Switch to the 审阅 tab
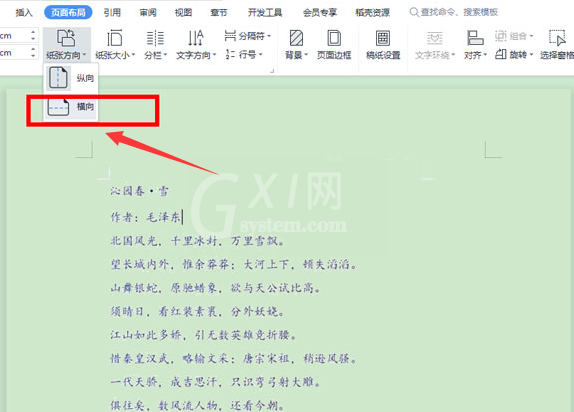574x412 pixels. tap(148, 12)
